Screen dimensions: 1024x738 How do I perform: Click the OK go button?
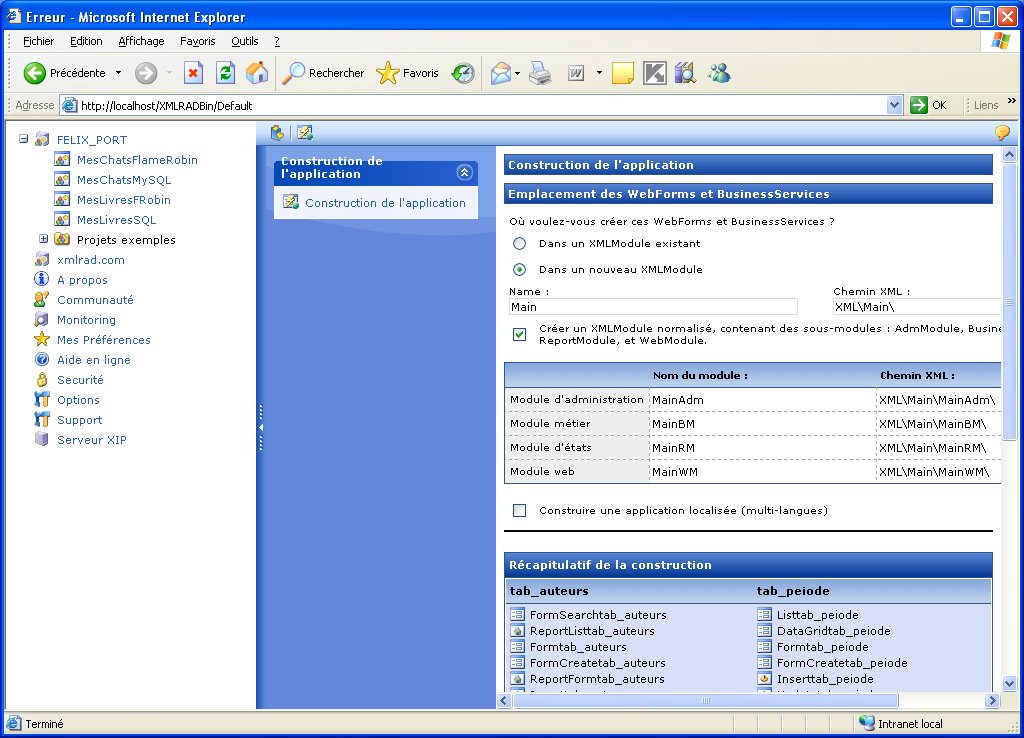click(x=928, y=105)
